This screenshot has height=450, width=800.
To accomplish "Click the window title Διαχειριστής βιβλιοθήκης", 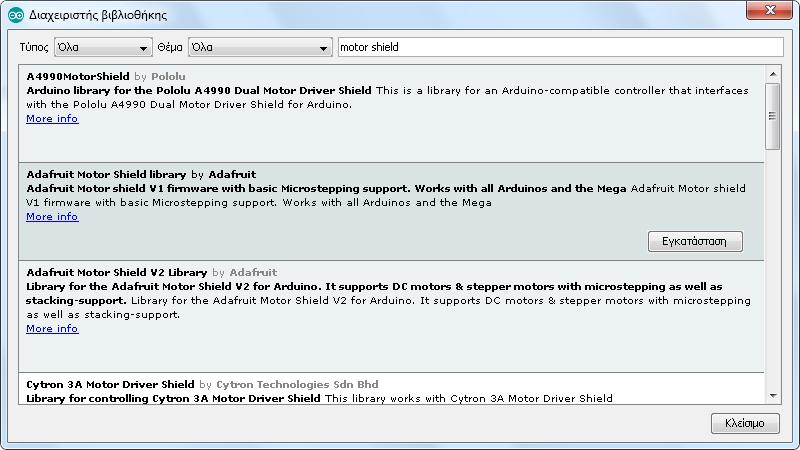I will click(x=98, y=15).
